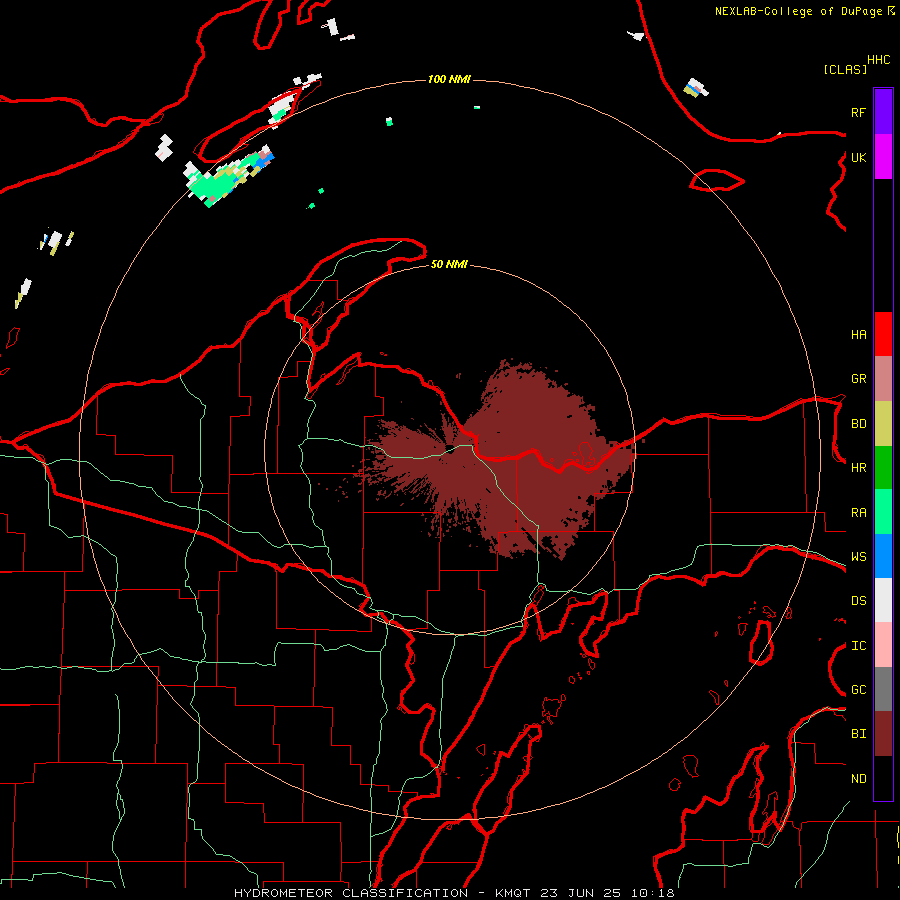Click the GR legend label
900x900 pixels.
tap(858, 379)
